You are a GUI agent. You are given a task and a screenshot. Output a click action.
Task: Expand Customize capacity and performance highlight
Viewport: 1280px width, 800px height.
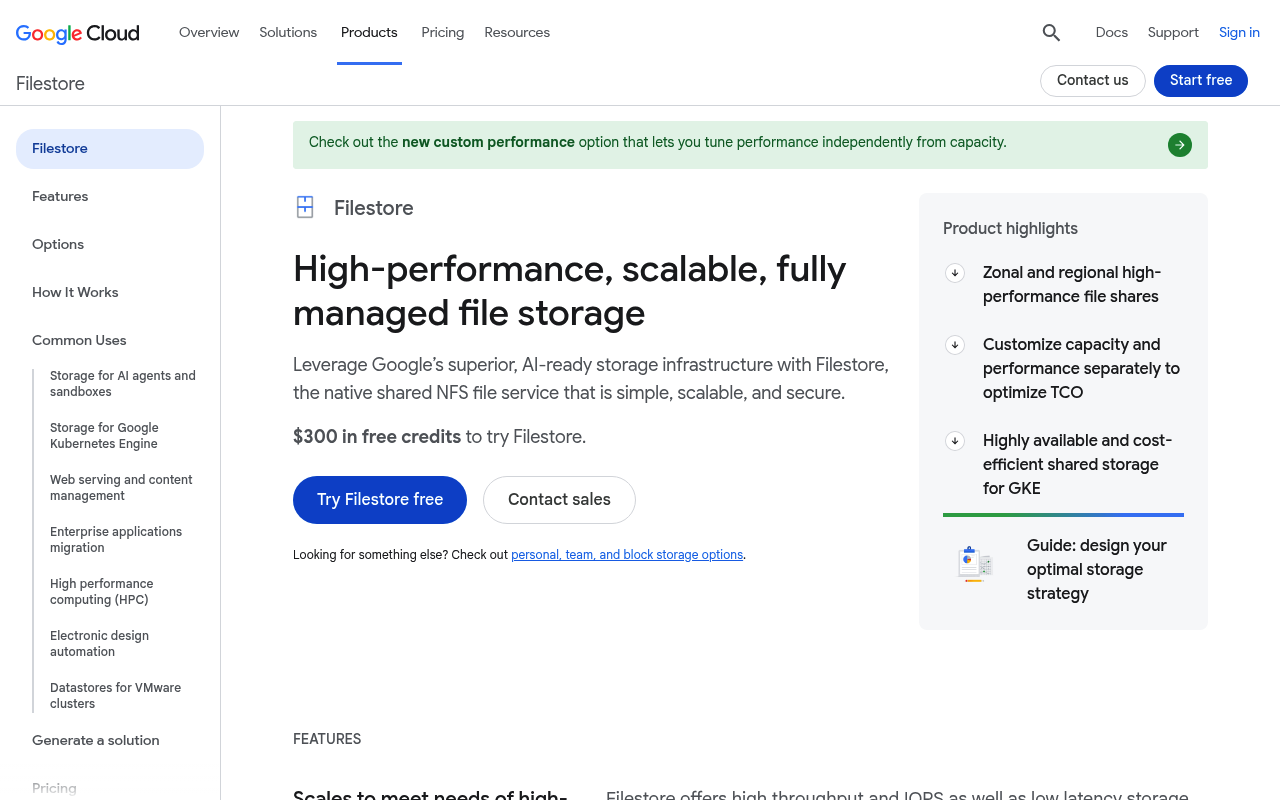(955, 345)
